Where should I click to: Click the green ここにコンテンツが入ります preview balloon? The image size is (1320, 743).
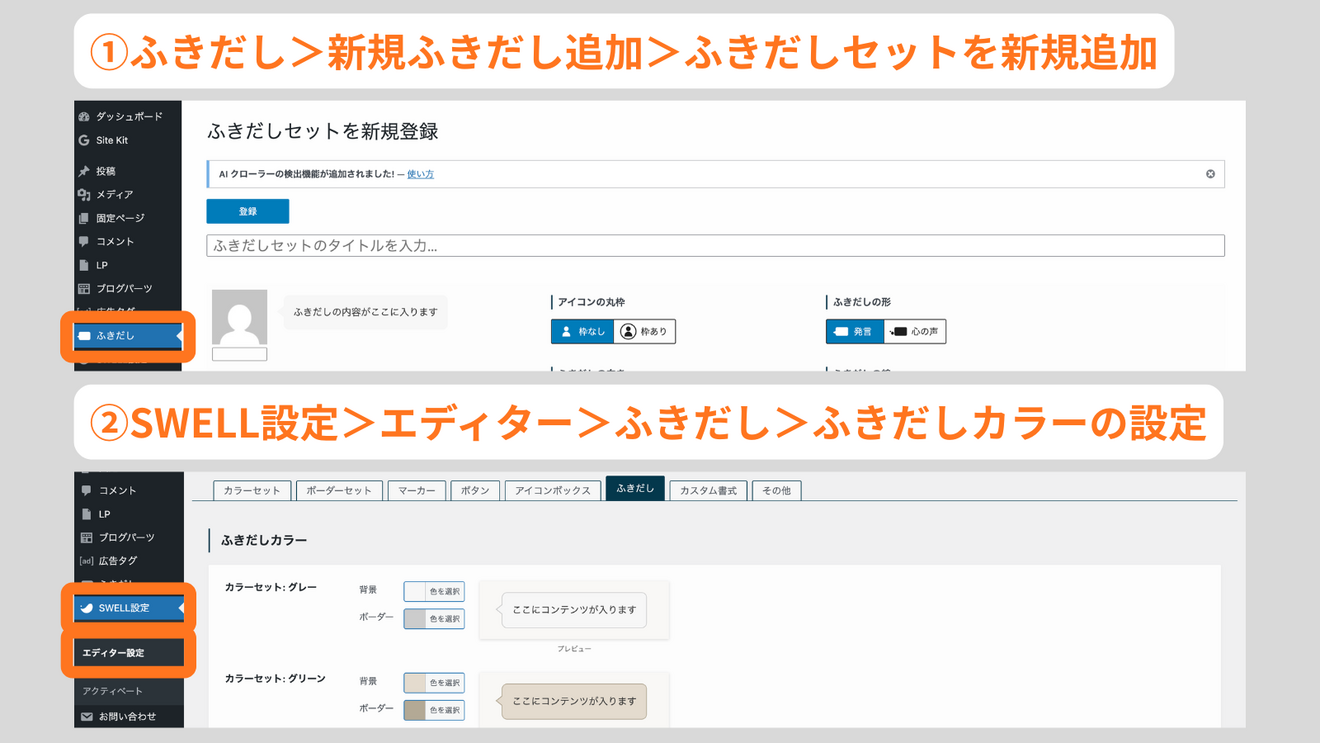coord(574,701)
